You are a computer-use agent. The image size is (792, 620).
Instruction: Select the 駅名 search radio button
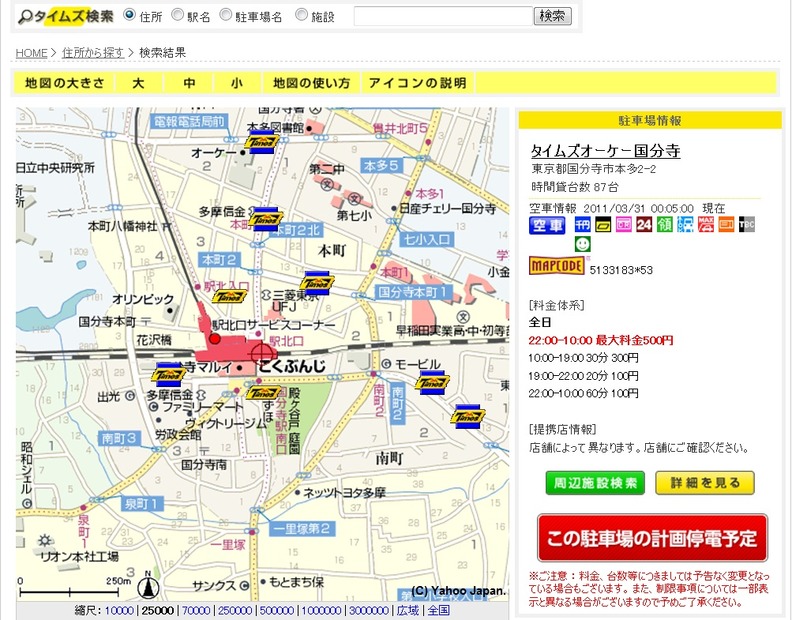177,15
